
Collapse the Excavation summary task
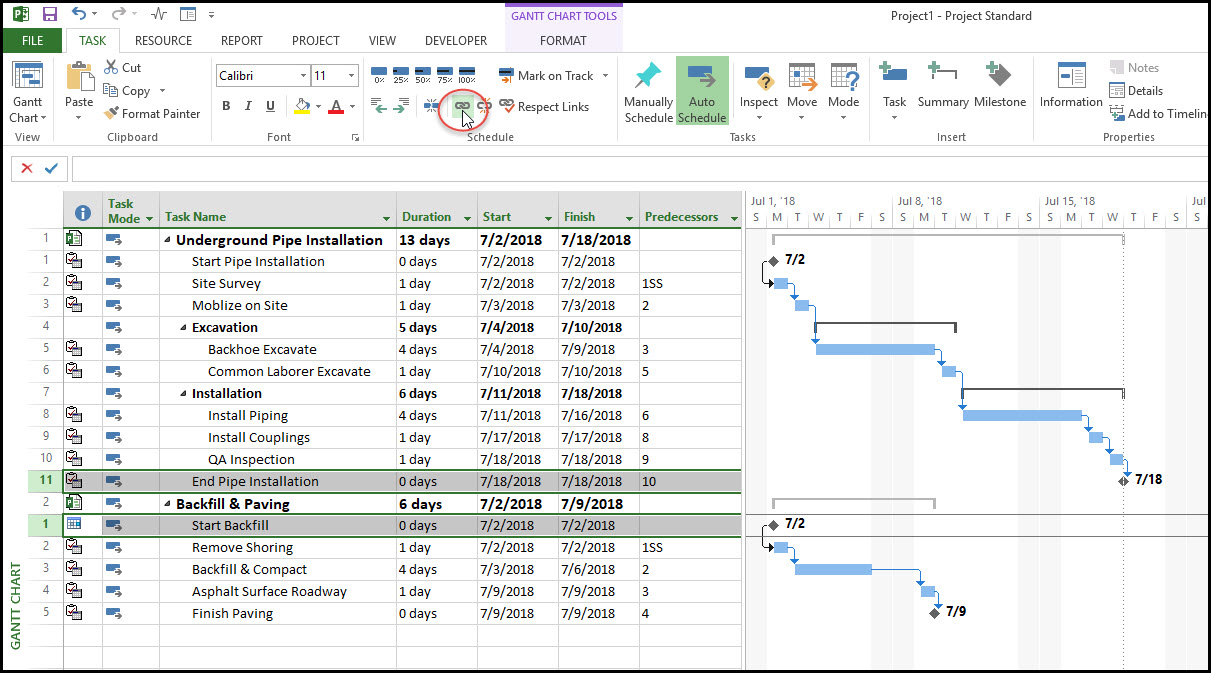(x=183, y=328)
